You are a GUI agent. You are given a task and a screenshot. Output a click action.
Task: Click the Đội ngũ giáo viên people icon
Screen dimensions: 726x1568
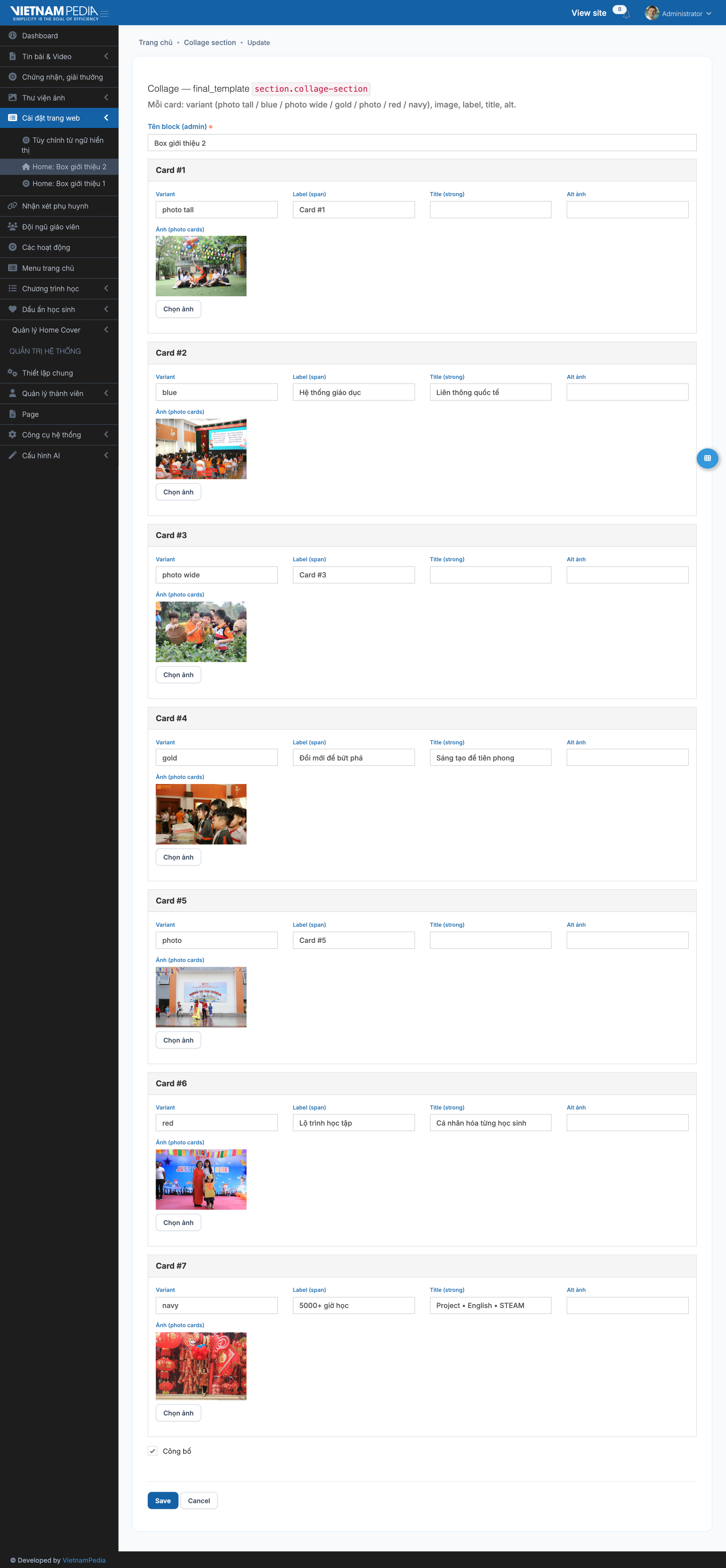coord(12,226)
